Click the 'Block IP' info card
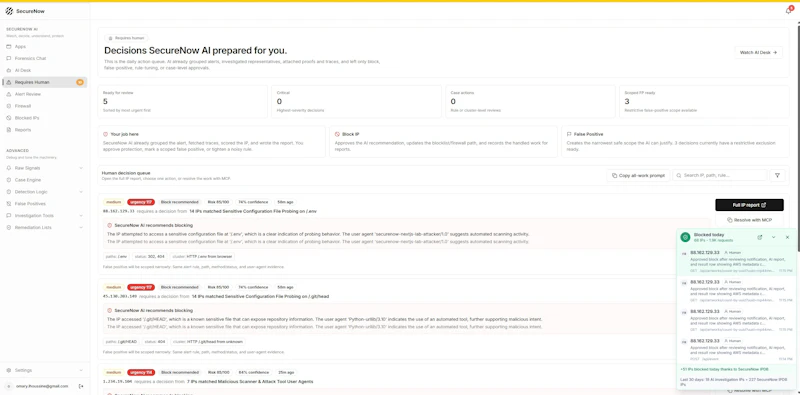 click(x=443, y=141)
